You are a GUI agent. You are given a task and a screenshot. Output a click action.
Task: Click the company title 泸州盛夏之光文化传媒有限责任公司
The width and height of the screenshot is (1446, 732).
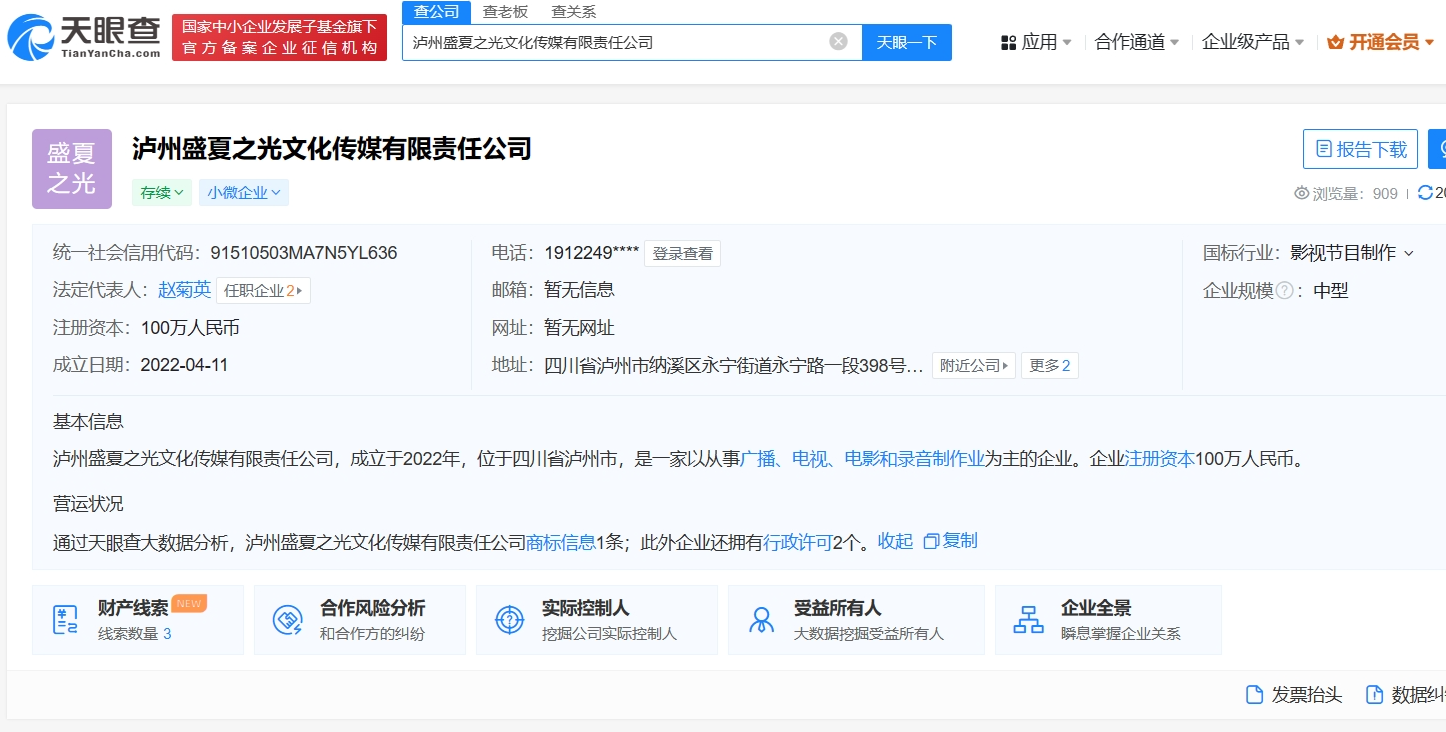click(x=331, y=149)
